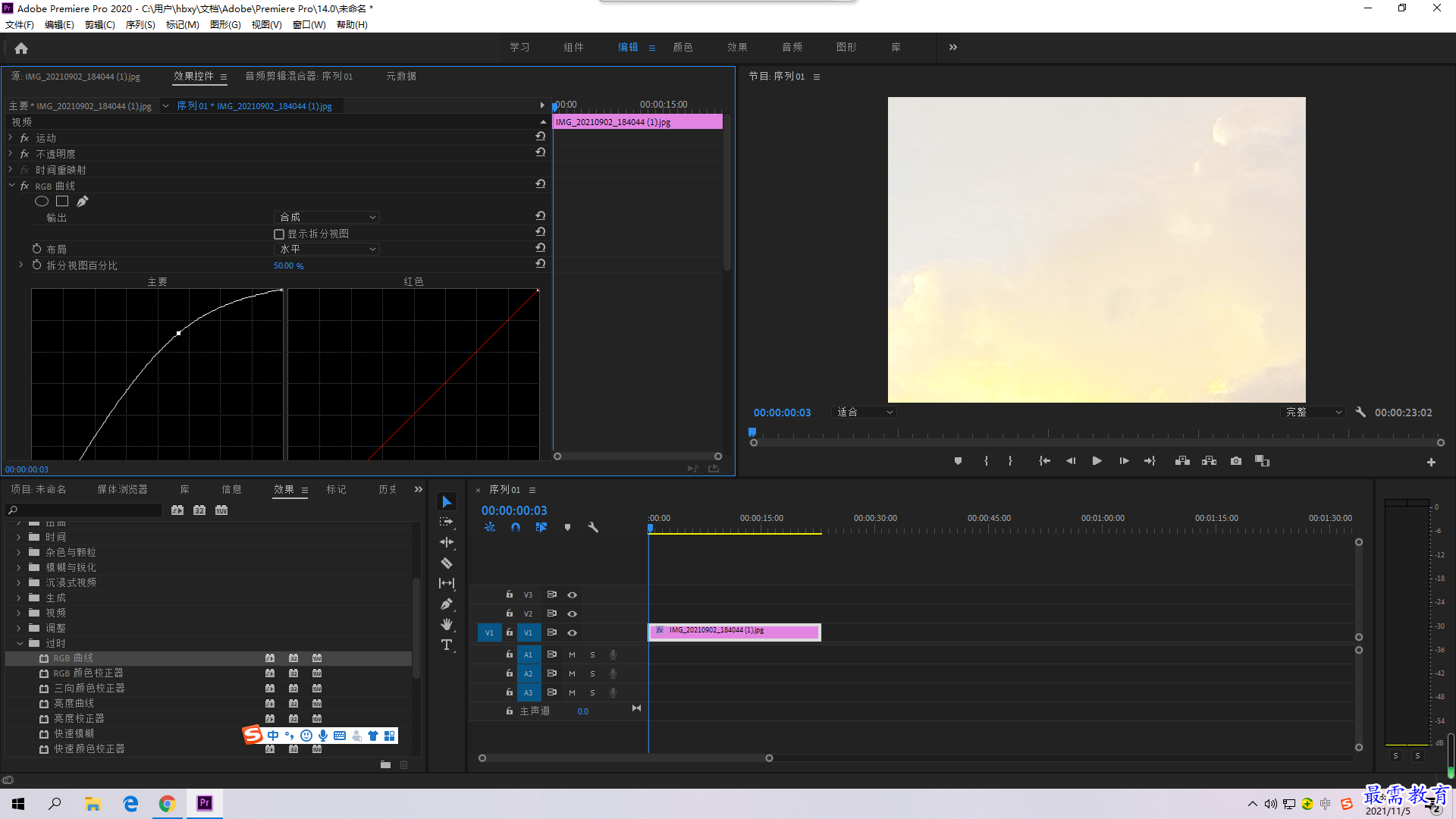Select the Track Select Forward tool
The height and width of the screenshot is (819, 1456).
tap(447, 522)
